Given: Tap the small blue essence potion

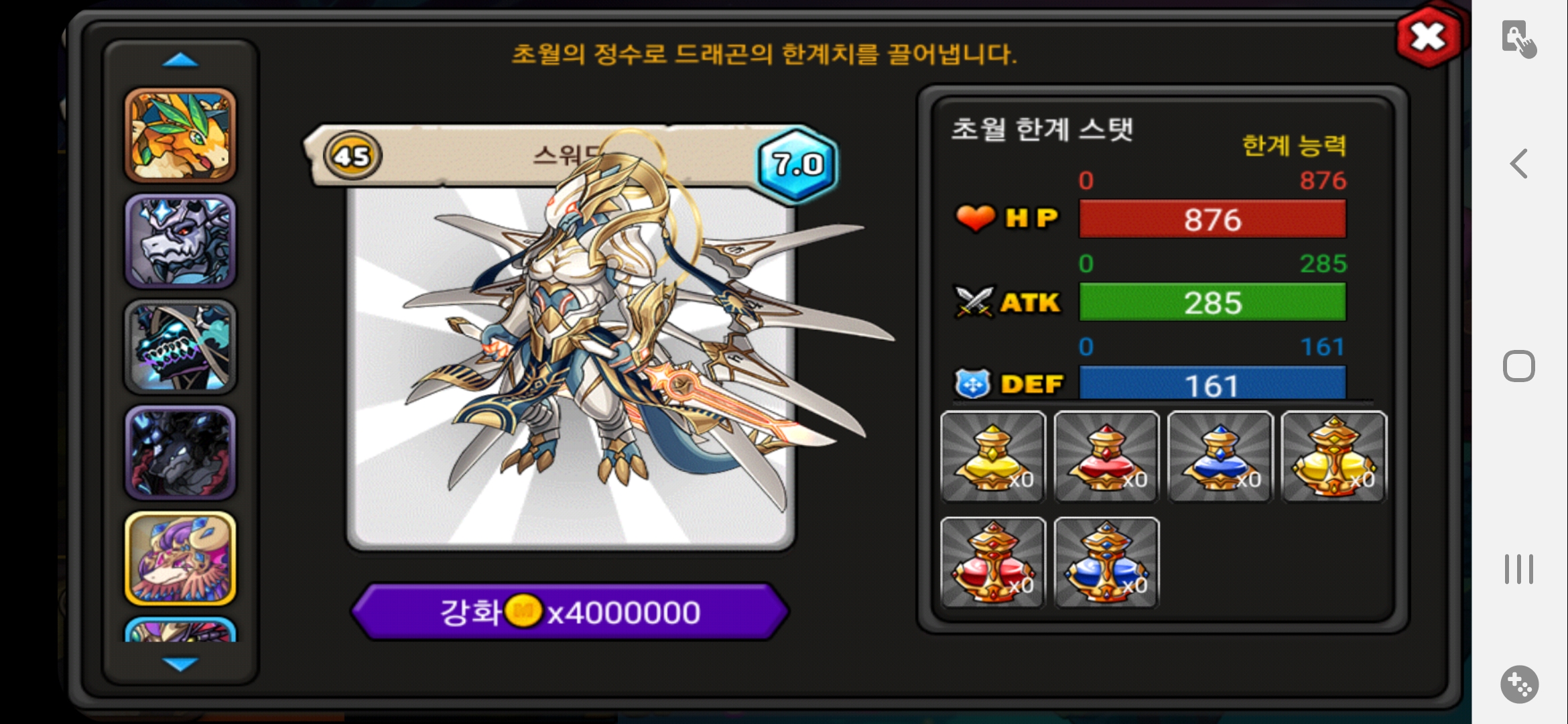Looking at the screenshot, I should (x=1220, y=457).
